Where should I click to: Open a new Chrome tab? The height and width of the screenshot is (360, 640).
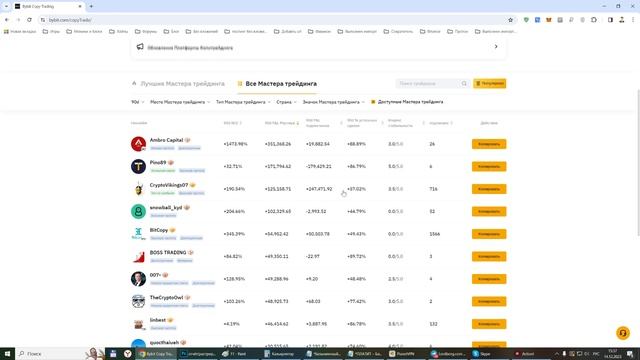coord(91,7)
